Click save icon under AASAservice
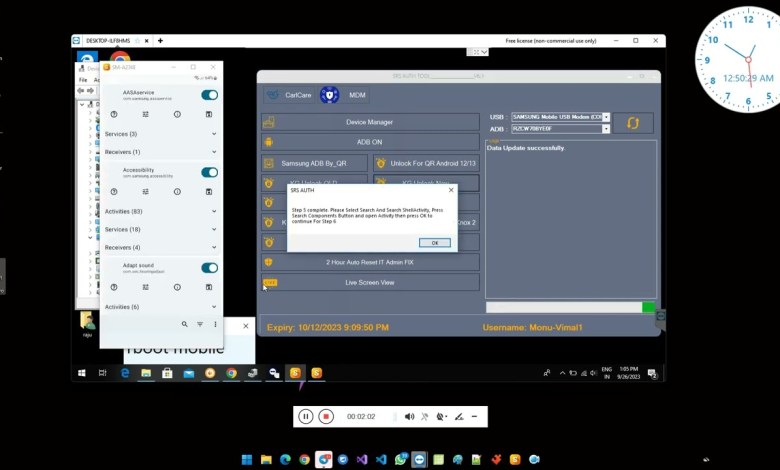This screenshot has height=470, width=780. pyautogui.click(x=209, y=114)
